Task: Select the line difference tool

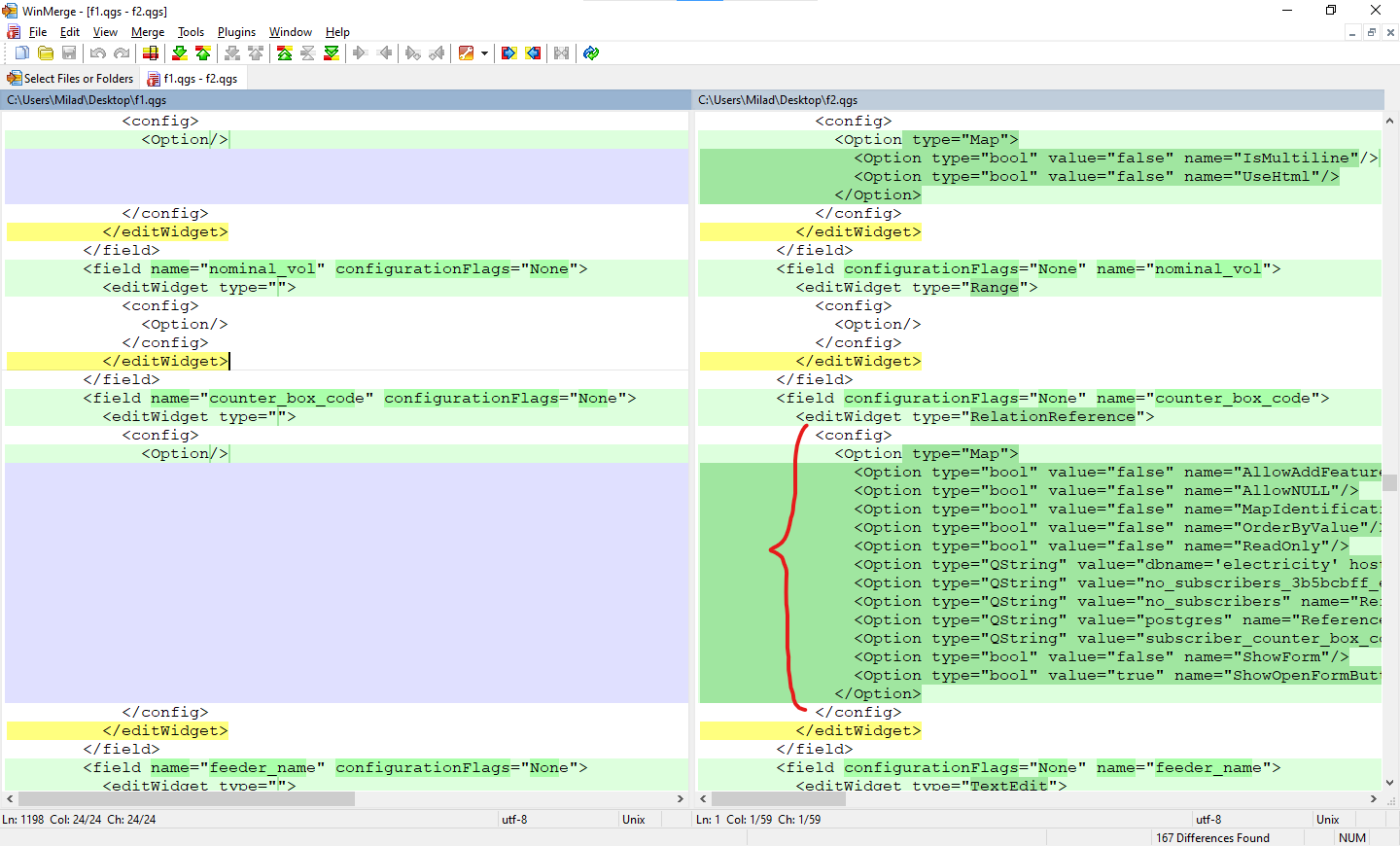Action: 150,53
